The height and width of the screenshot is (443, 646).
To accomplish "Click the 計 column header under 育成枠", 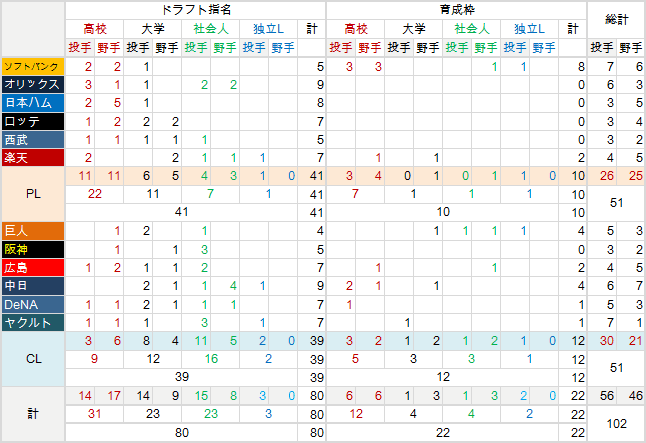I will point(573,29).
